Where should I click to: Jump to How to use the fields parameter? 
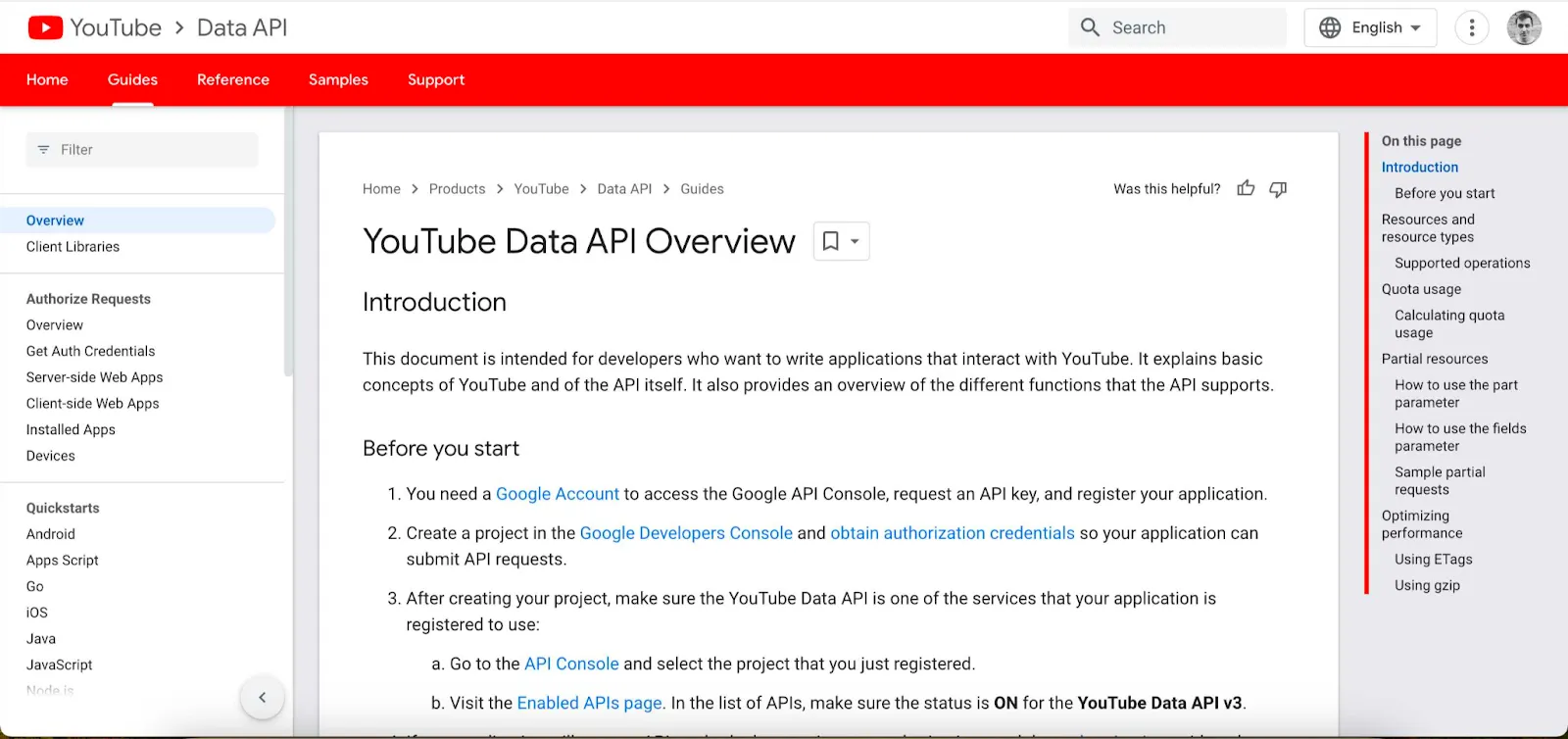(x=1460, y=437)
